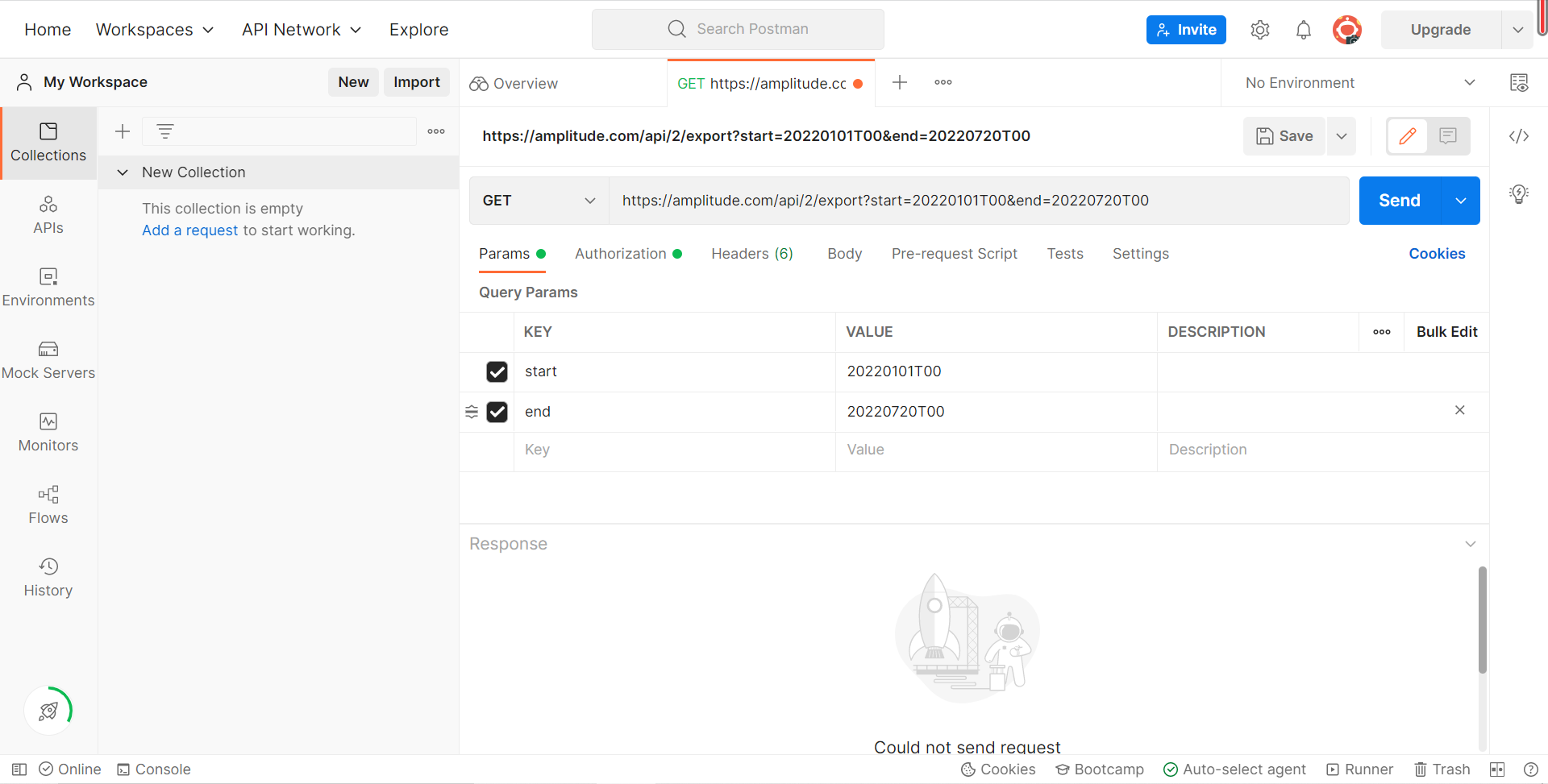
Task: Collapse the New Collection tree item
Action: [123, 172]
